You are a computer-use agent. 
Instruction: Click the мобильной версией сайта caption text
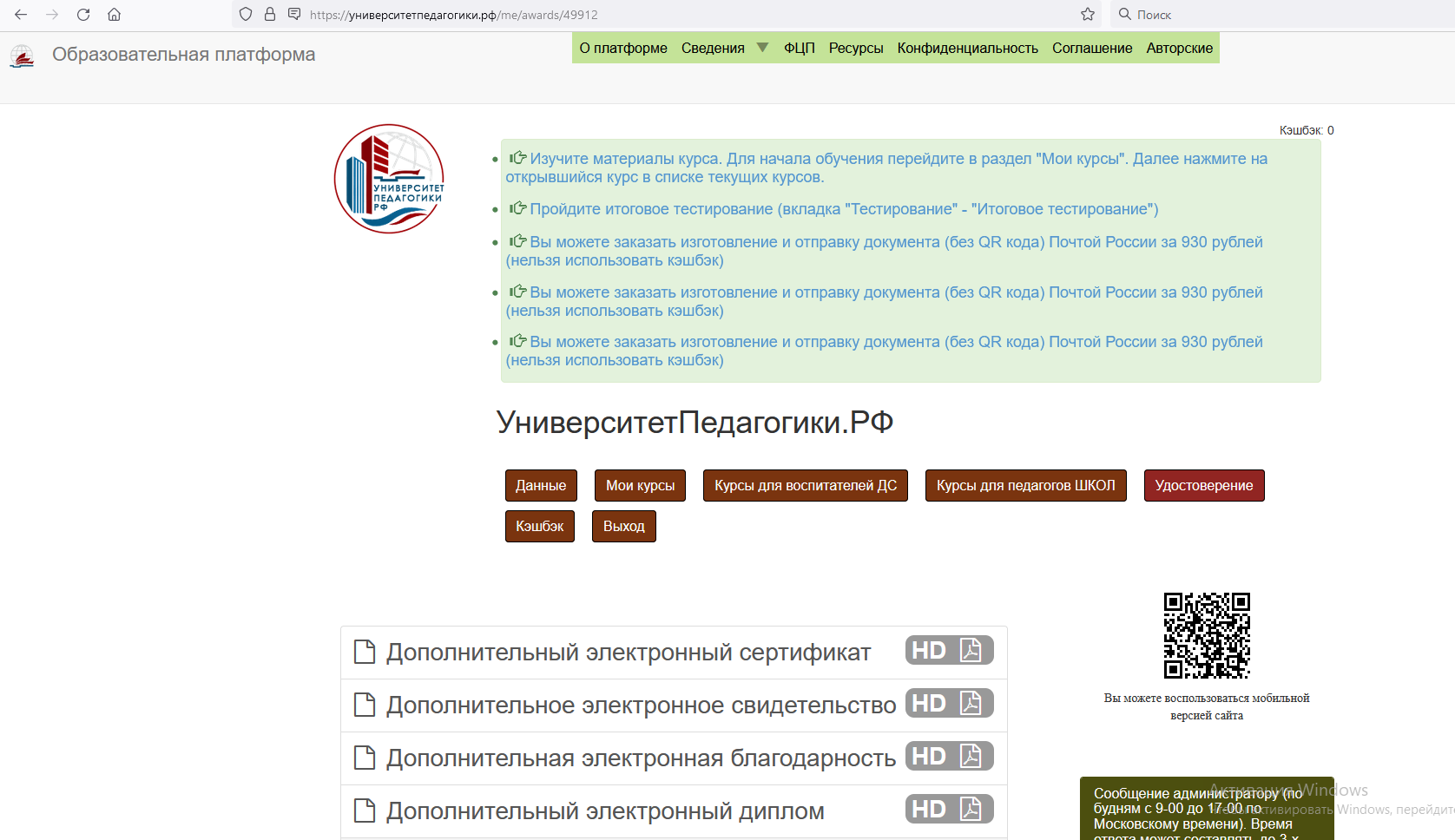tap(1207, 706)
